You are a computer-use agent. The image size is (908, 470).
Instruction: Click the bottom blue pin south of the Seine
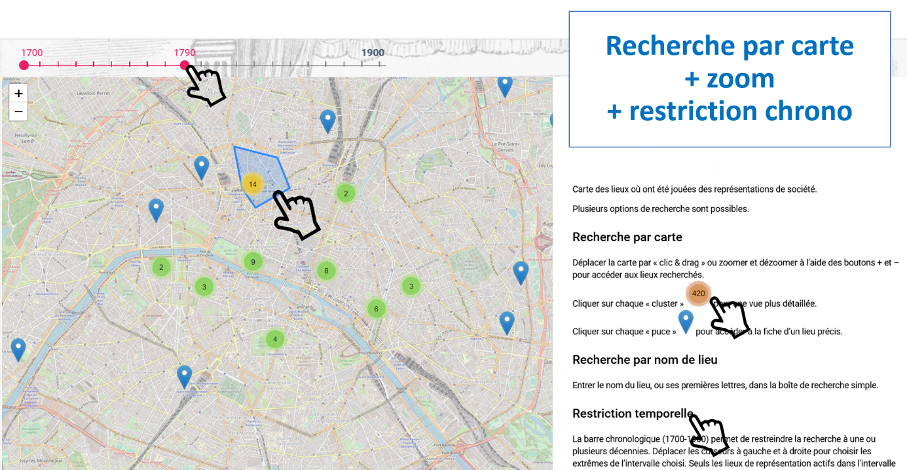(184, 375)
